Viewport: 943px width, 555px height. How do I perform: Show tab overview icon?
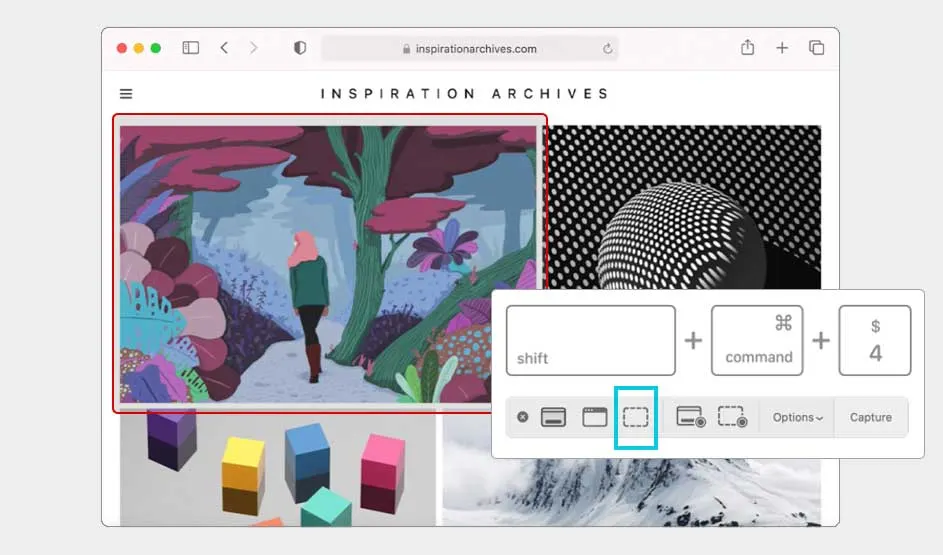click(x=816, y=48)
